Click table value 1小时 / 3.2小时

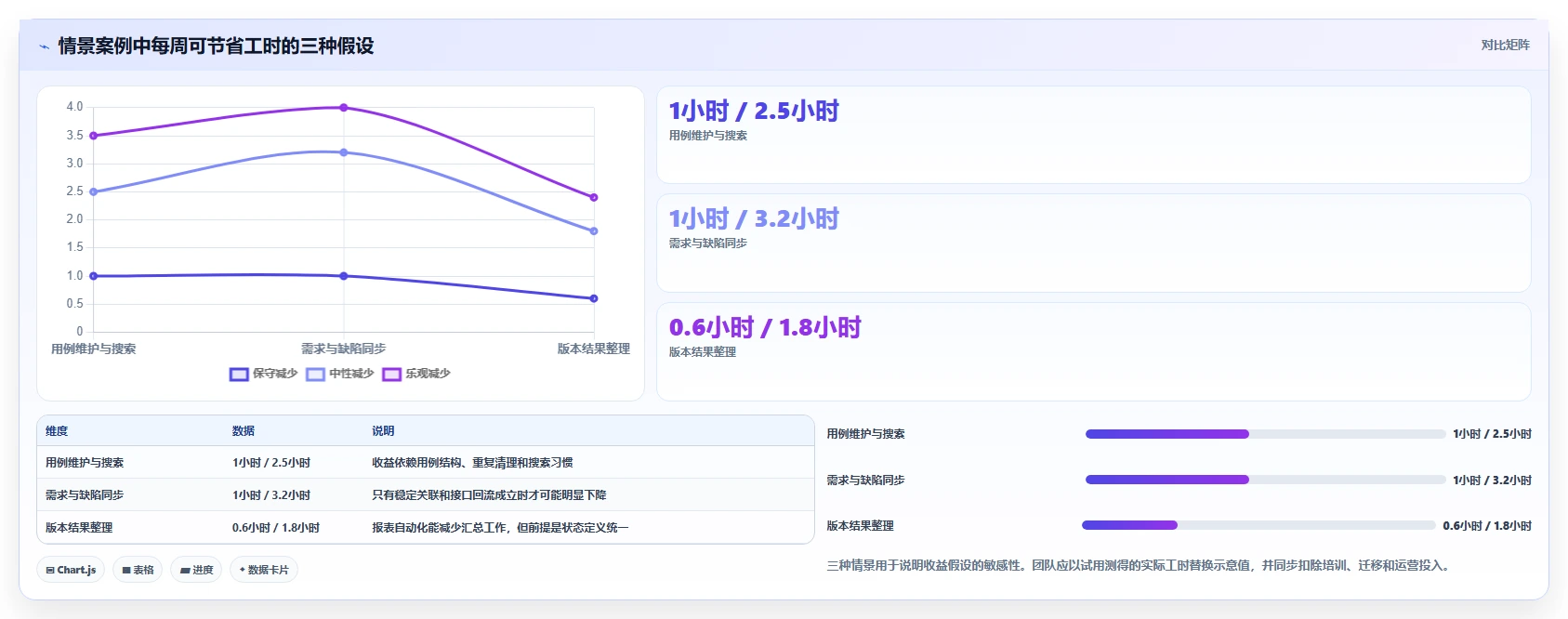pyautogui.click(x=271, y=495)
